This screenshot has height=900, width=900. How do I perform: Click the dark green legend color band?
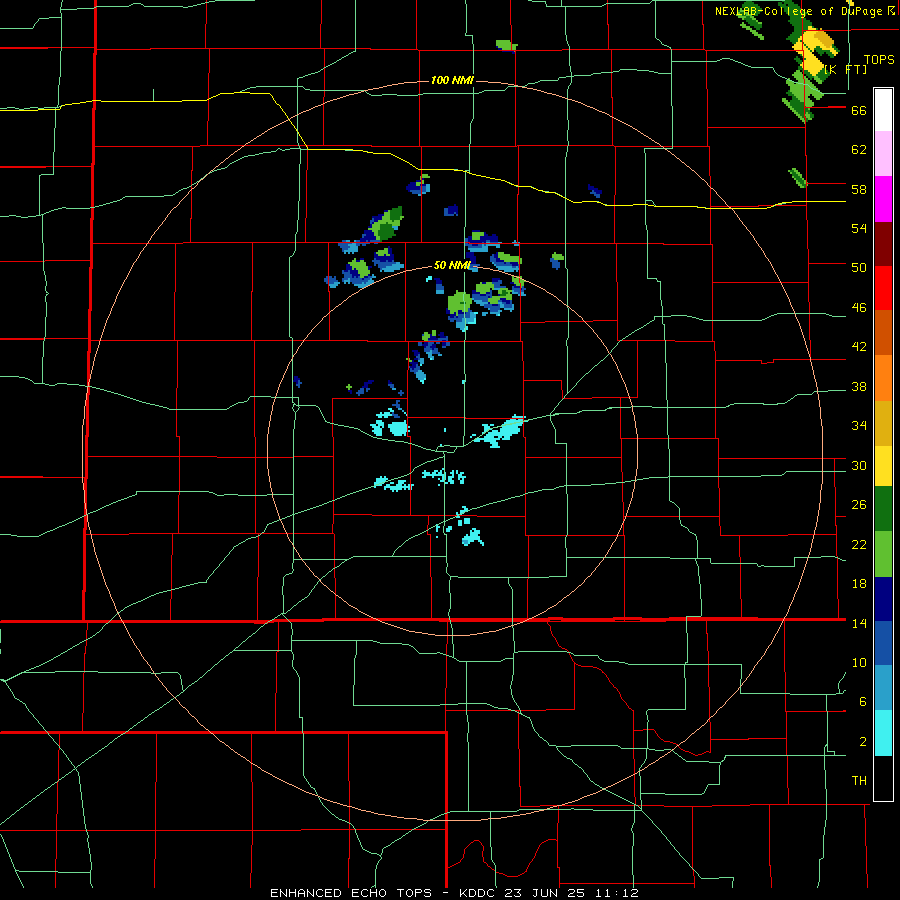[883, 508]
